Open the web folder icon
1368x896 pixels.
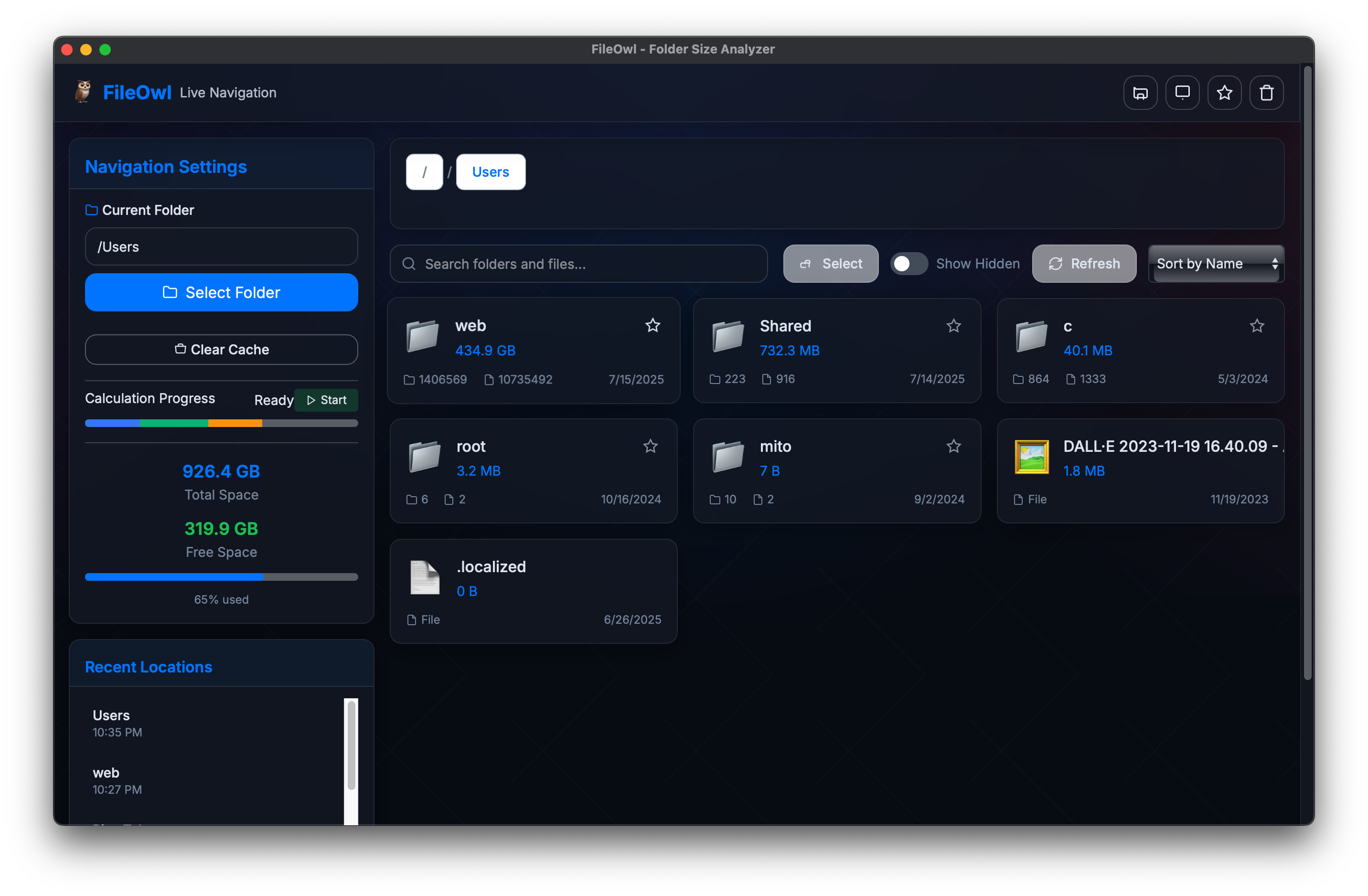click(x=422, y=336)
